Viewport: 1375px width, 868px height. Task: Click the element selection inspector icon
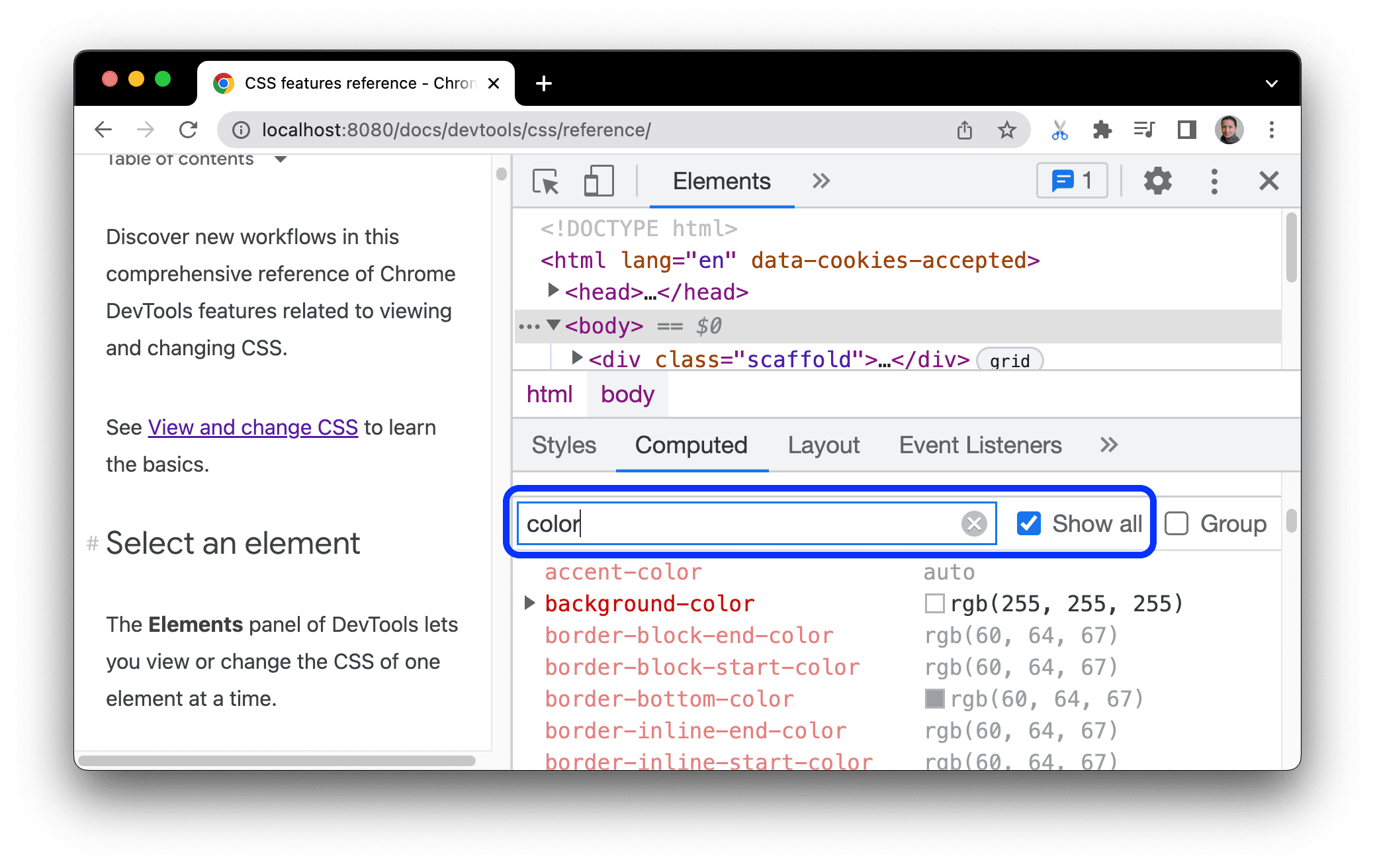pos(546,182)
